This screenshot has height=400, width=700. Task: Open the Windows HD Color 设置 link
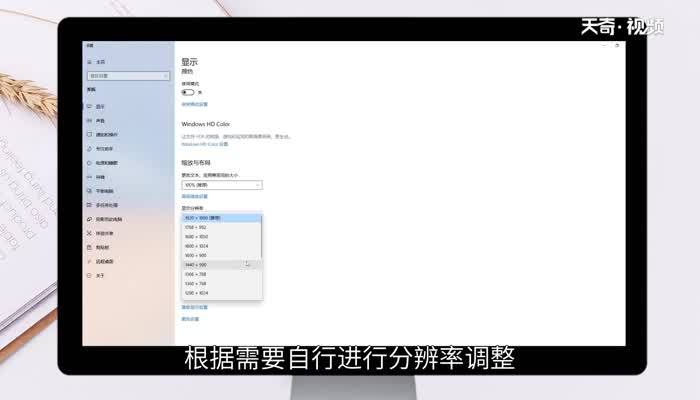coord(205,144)
